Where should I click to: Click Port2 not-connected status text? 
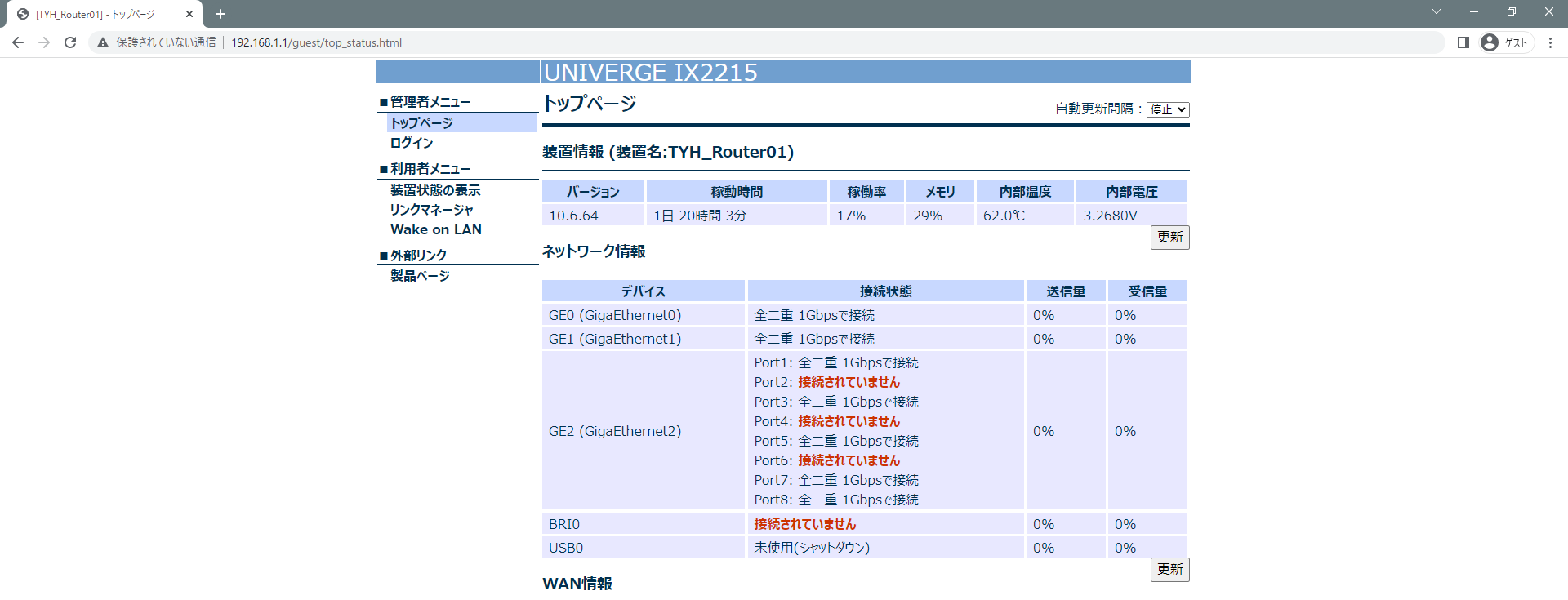point(849,382)
